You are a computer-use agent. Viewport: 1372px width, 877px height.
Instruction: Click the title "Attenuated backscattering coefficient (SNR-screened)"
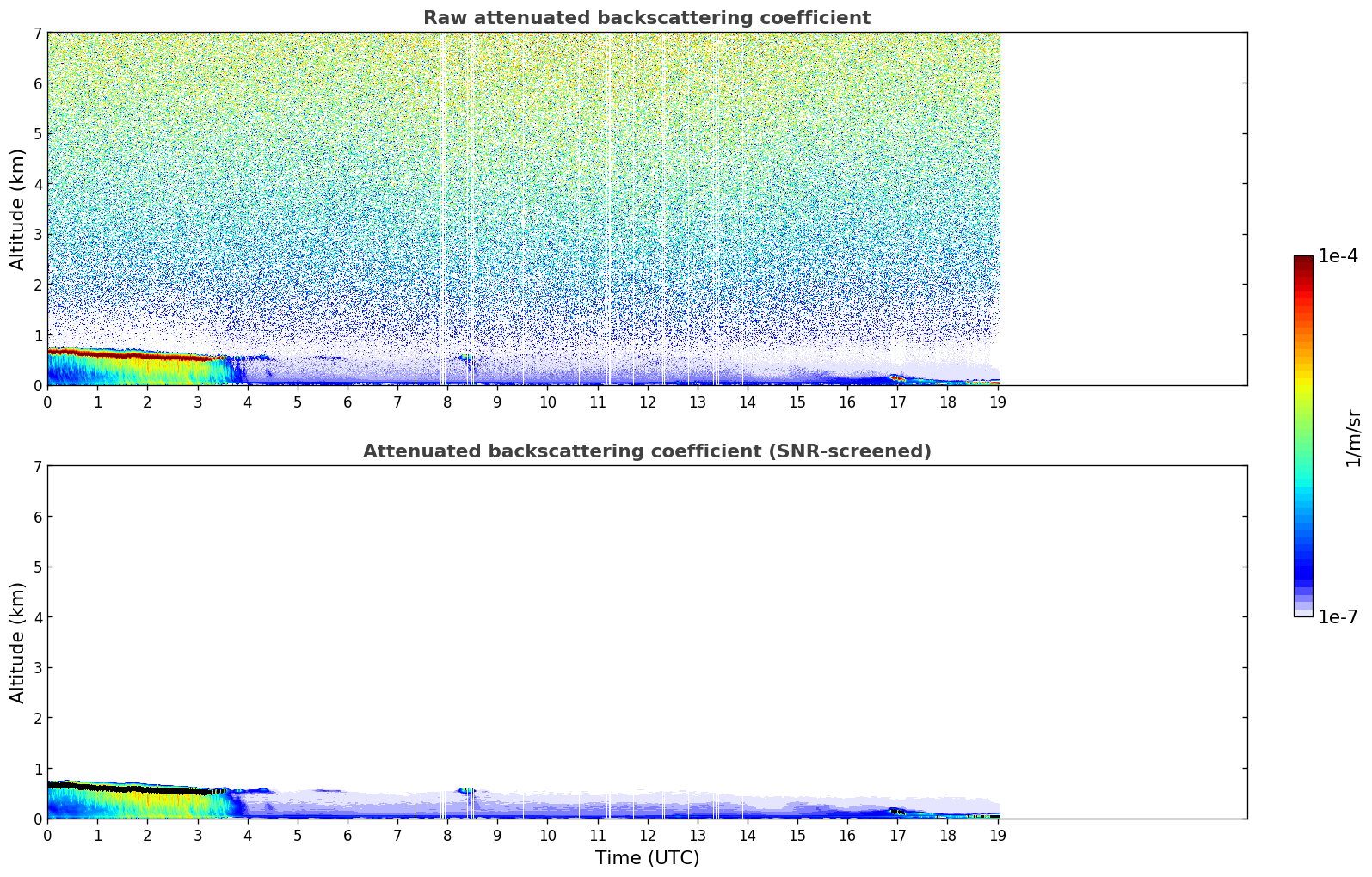click(x=647, y=451)
